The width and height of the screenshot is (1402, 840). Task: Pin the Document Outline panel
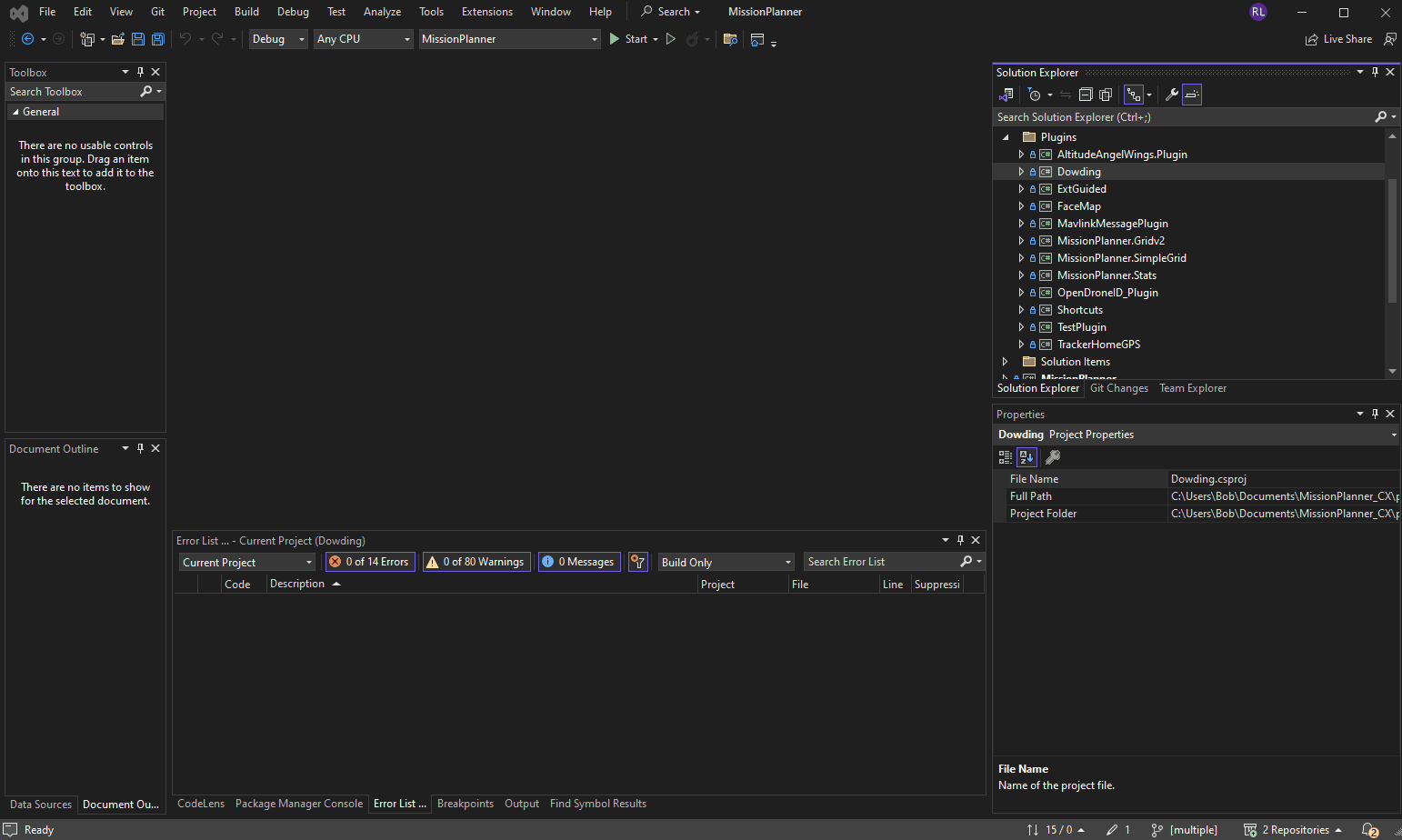pyautogui.click(x=140, y=448)
